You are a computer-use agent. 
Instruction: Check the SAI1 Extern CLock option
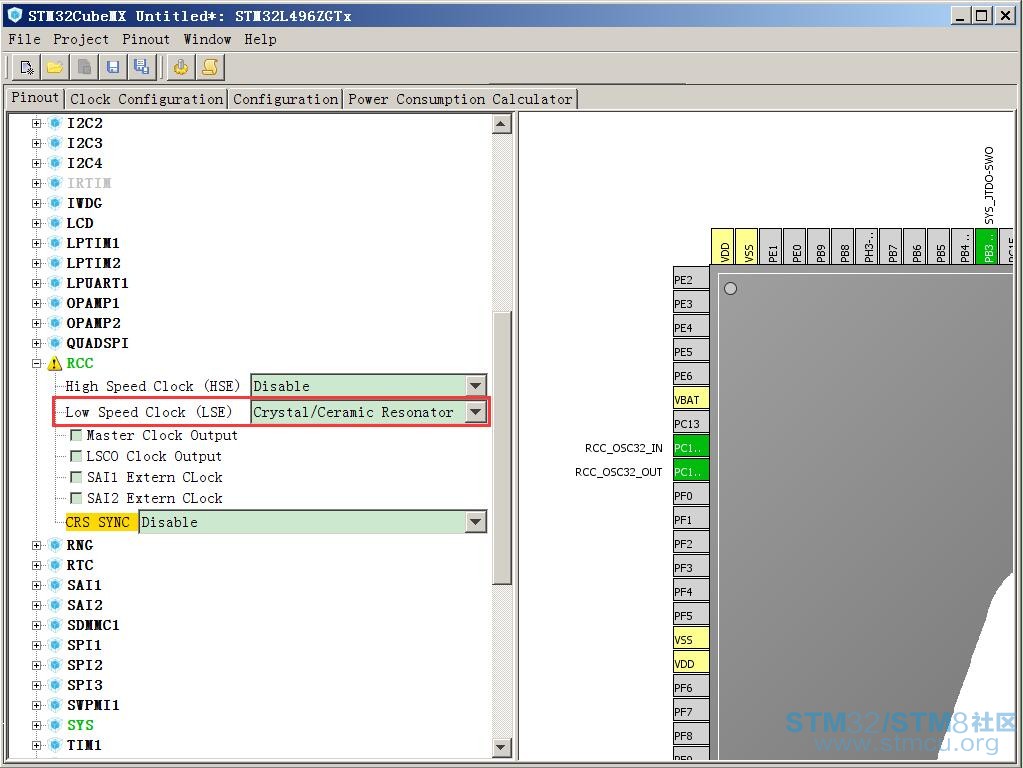(x=76, y=477)
